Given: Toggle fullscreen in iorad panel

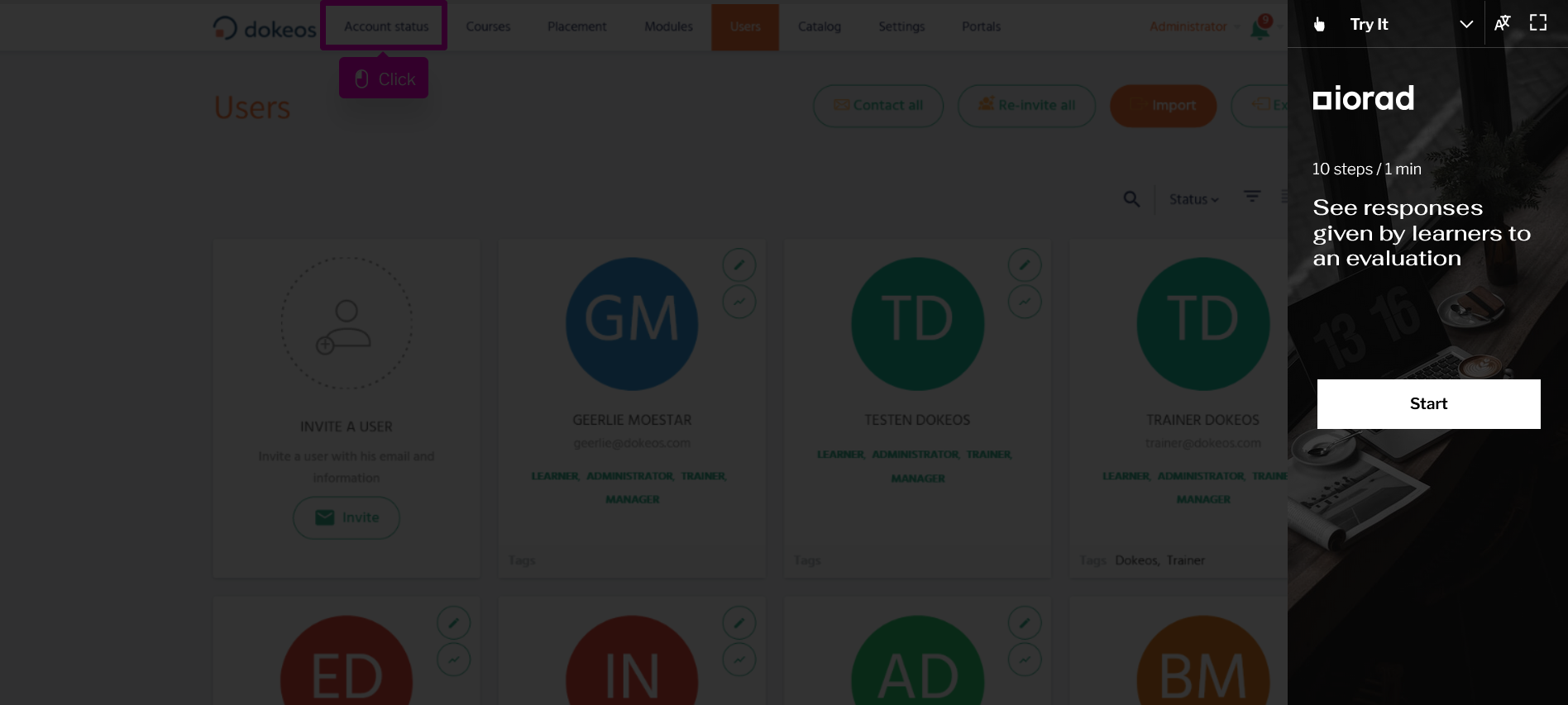Looking at the screenshot, I should click(x=1537, y=23).
